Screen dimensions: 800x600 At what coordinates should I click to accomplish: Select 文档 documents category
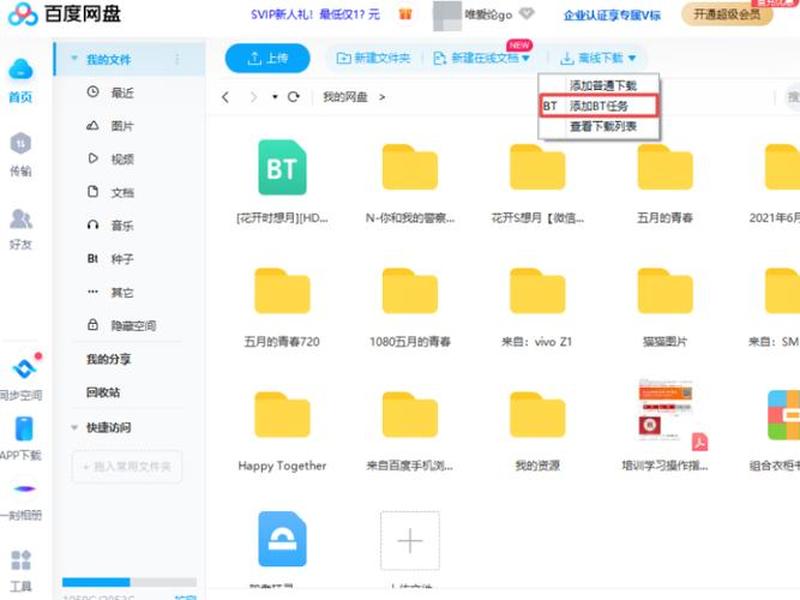click(x=122, y=192)
